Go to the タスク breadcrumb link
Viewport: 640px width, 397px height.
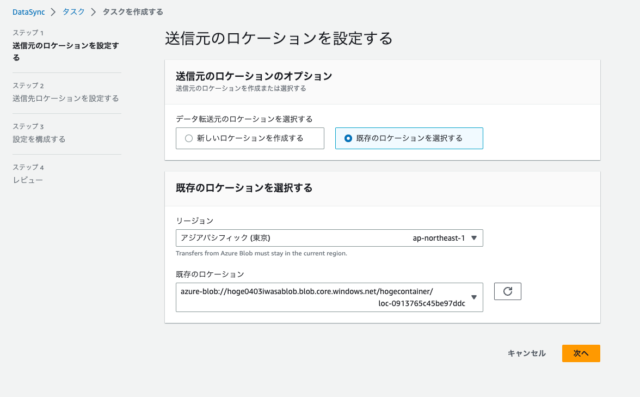pos(73,12)
